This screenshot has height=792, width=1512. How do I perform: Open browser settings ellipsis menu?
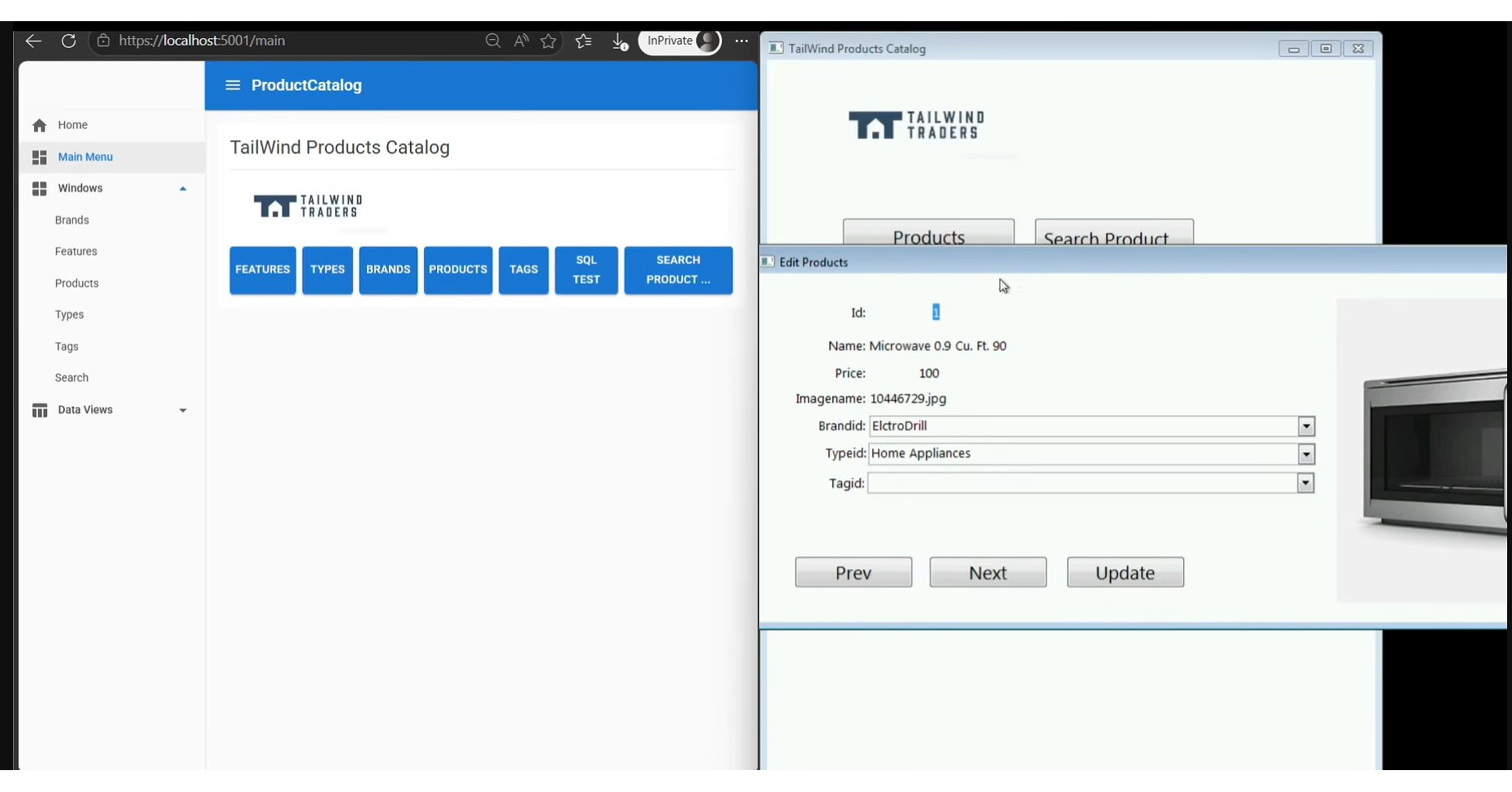[741, 41]
